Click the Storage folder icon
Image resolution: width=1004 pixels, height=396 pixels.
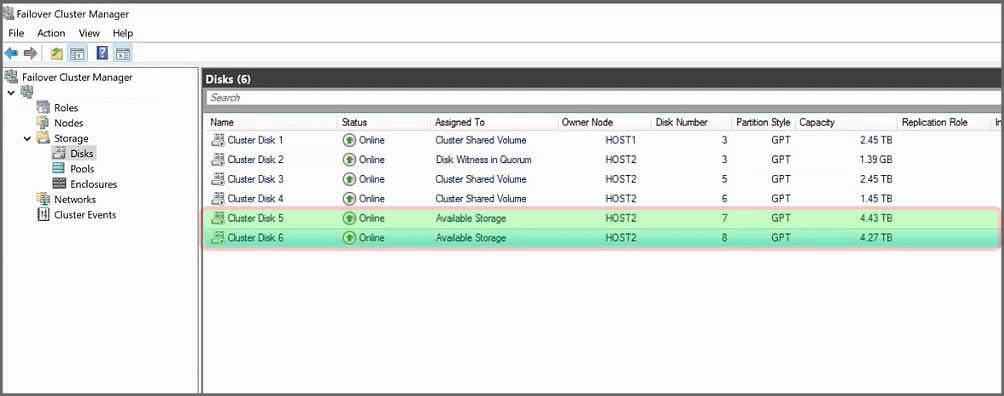pyautogui.click(x=44, y=138)
